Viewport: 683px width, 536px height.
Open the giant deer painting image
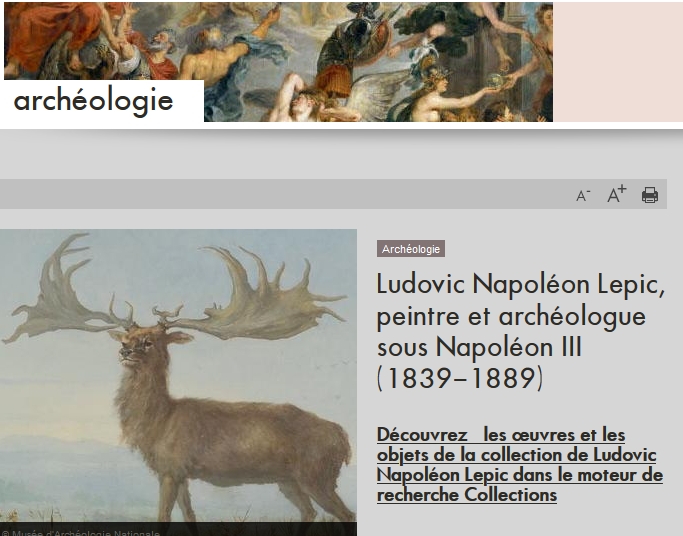178,377
